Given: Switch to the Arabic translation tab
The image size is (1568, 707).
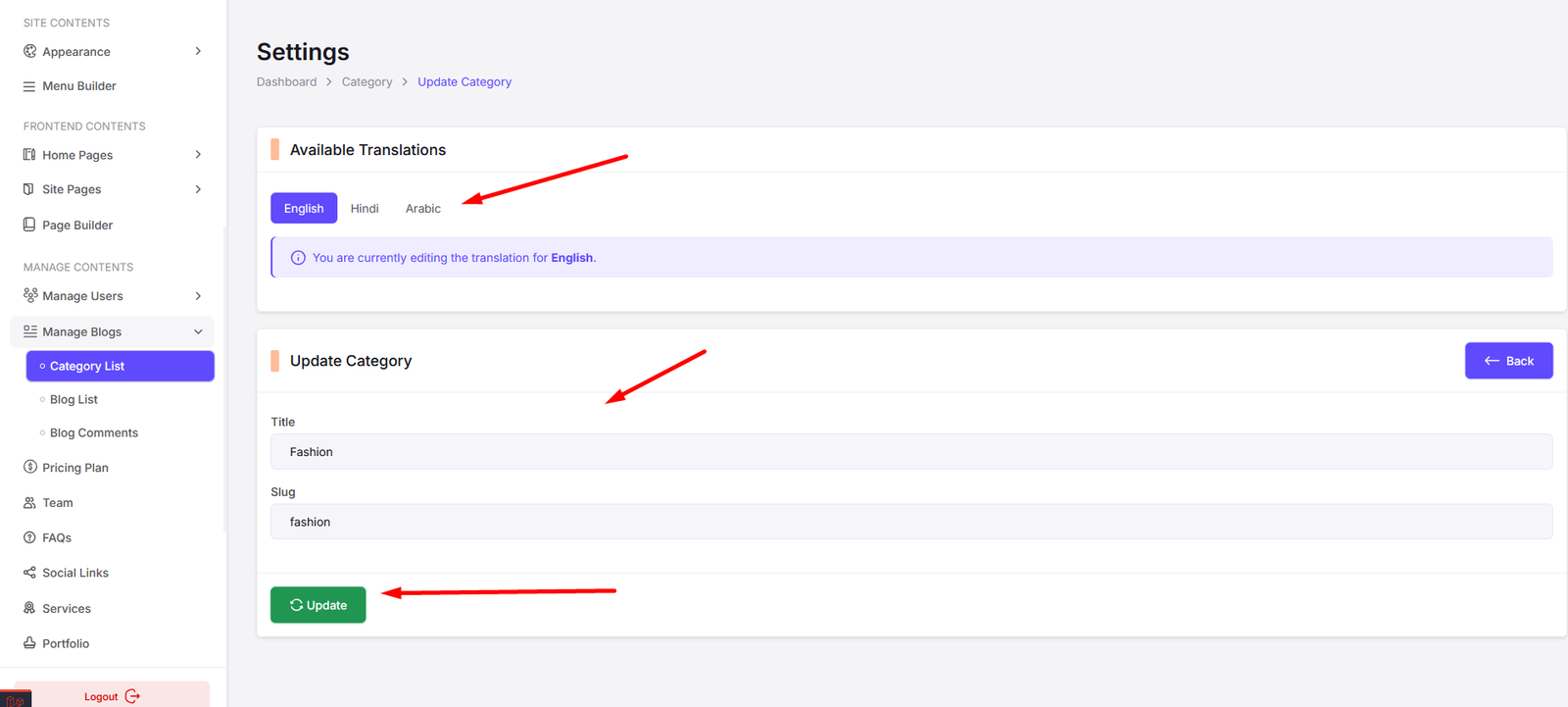Looking at the screenshot, I should (x=423, y=208).
